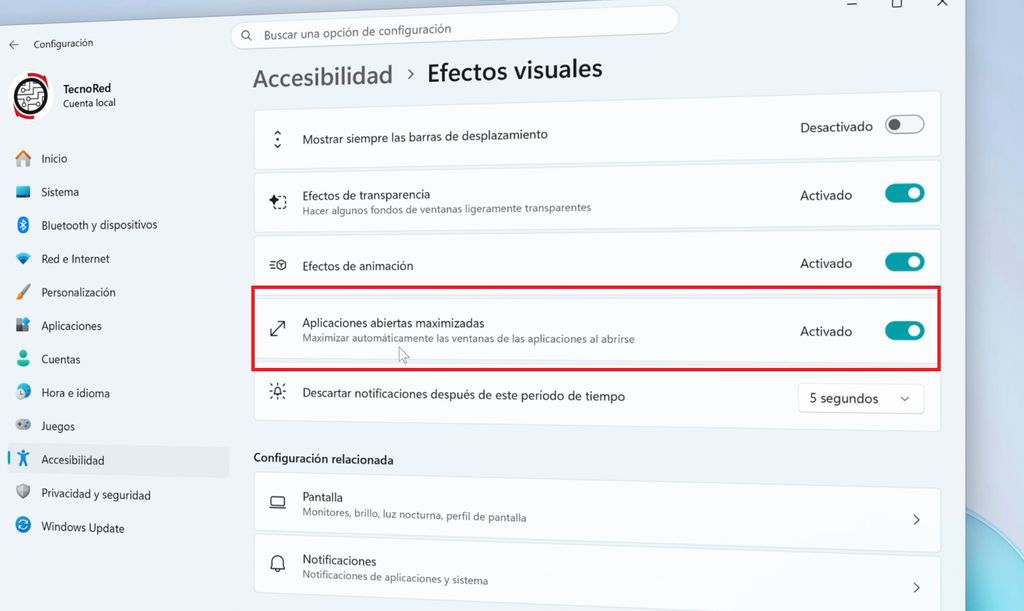Open Privacidad y seguridad section
The height and width of the screenshot is (611, 1024).
[96, 494]
